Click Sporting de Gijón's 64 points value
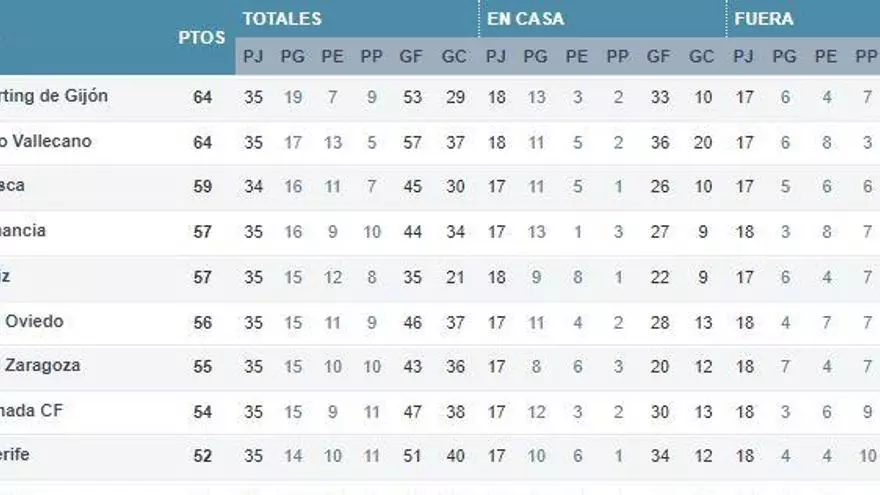 [x=203, y=97]
